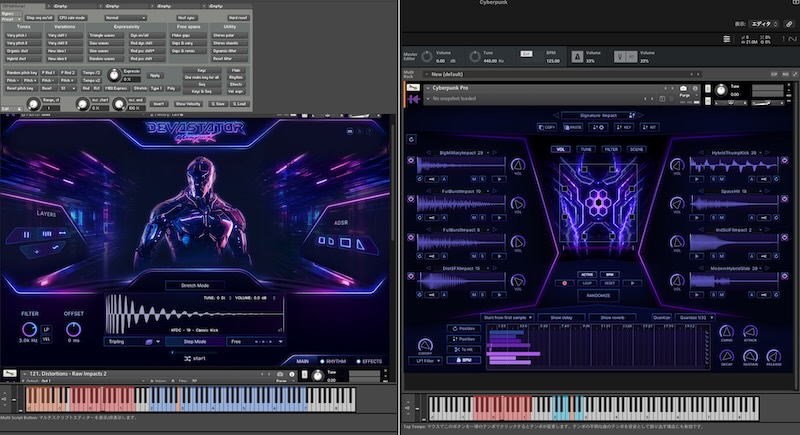
Task: Click the refresh icon above the left sample layers
Action: point(412,139)
